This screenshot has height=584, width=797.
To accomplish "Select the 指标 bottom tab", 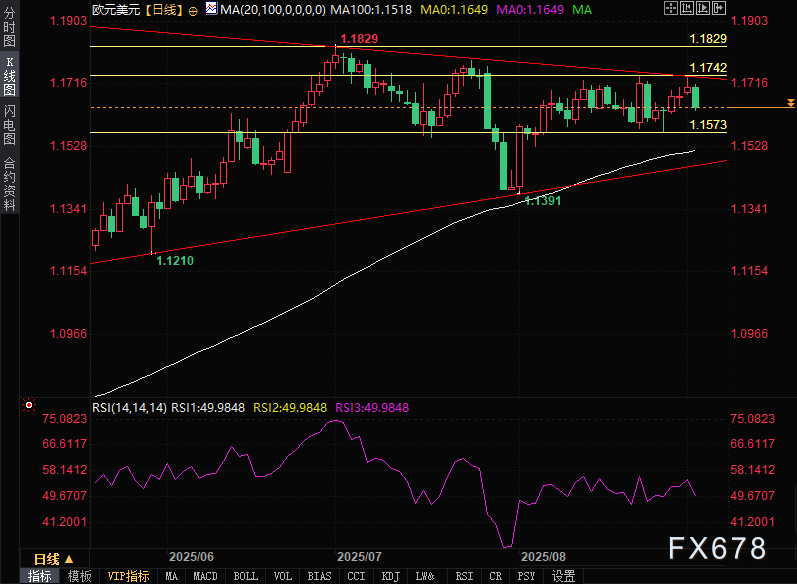I will (40, 576).
